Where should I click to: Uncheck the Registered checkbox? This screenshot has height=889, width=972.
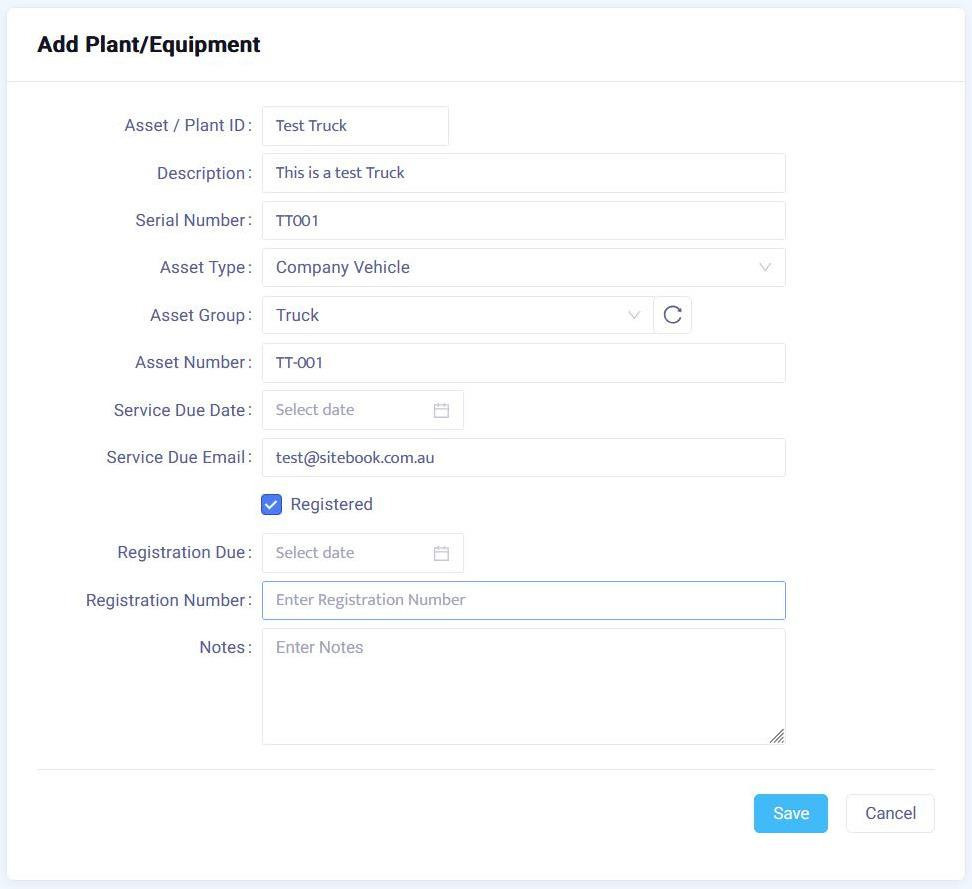272,504
